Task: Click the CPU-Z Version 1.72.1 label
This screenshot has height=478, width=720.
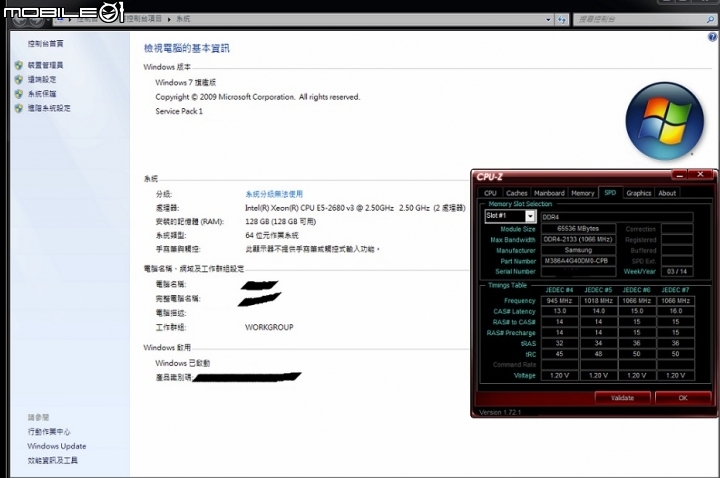Action: (x=500, y=412)
